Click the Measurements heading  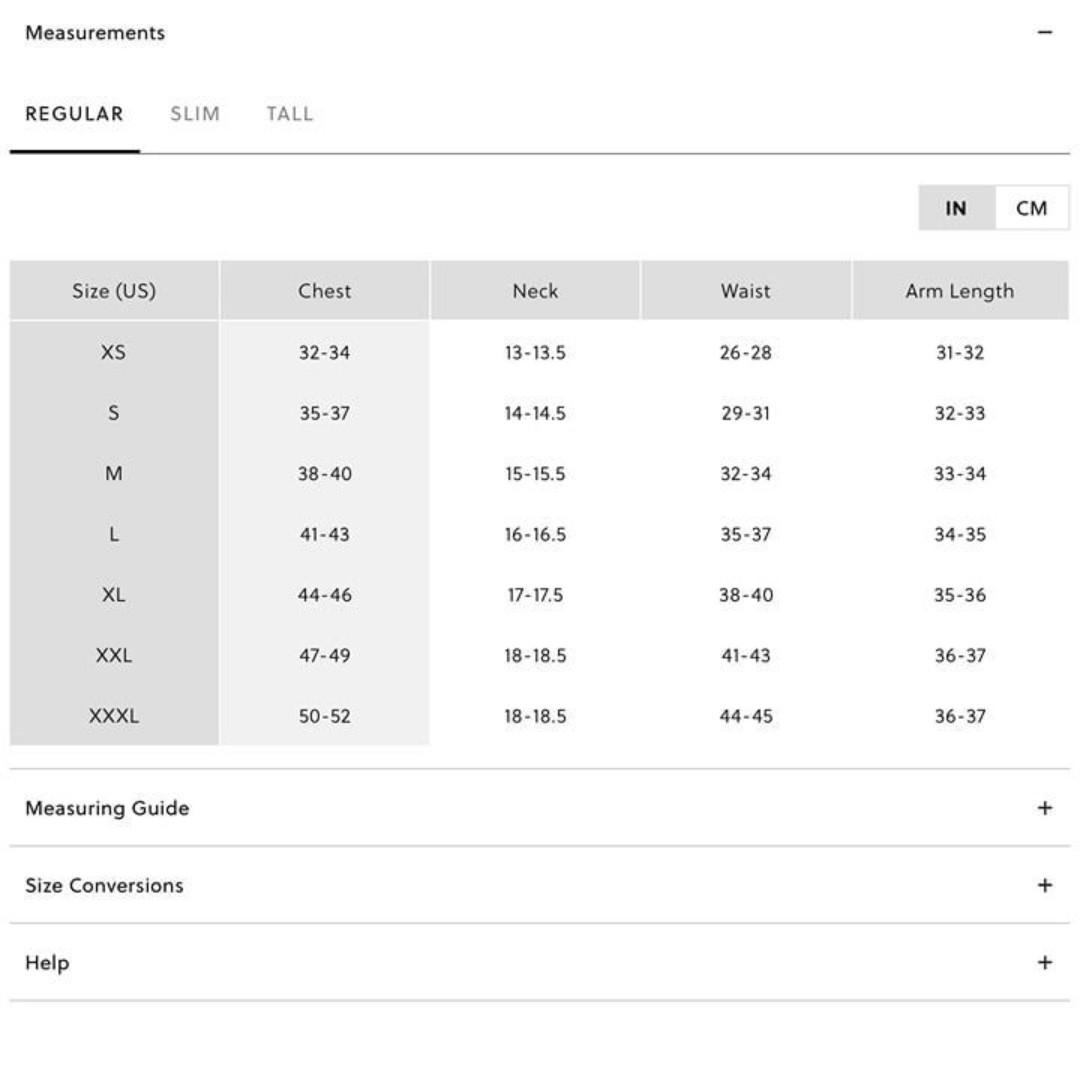click(x=95, y=32)
